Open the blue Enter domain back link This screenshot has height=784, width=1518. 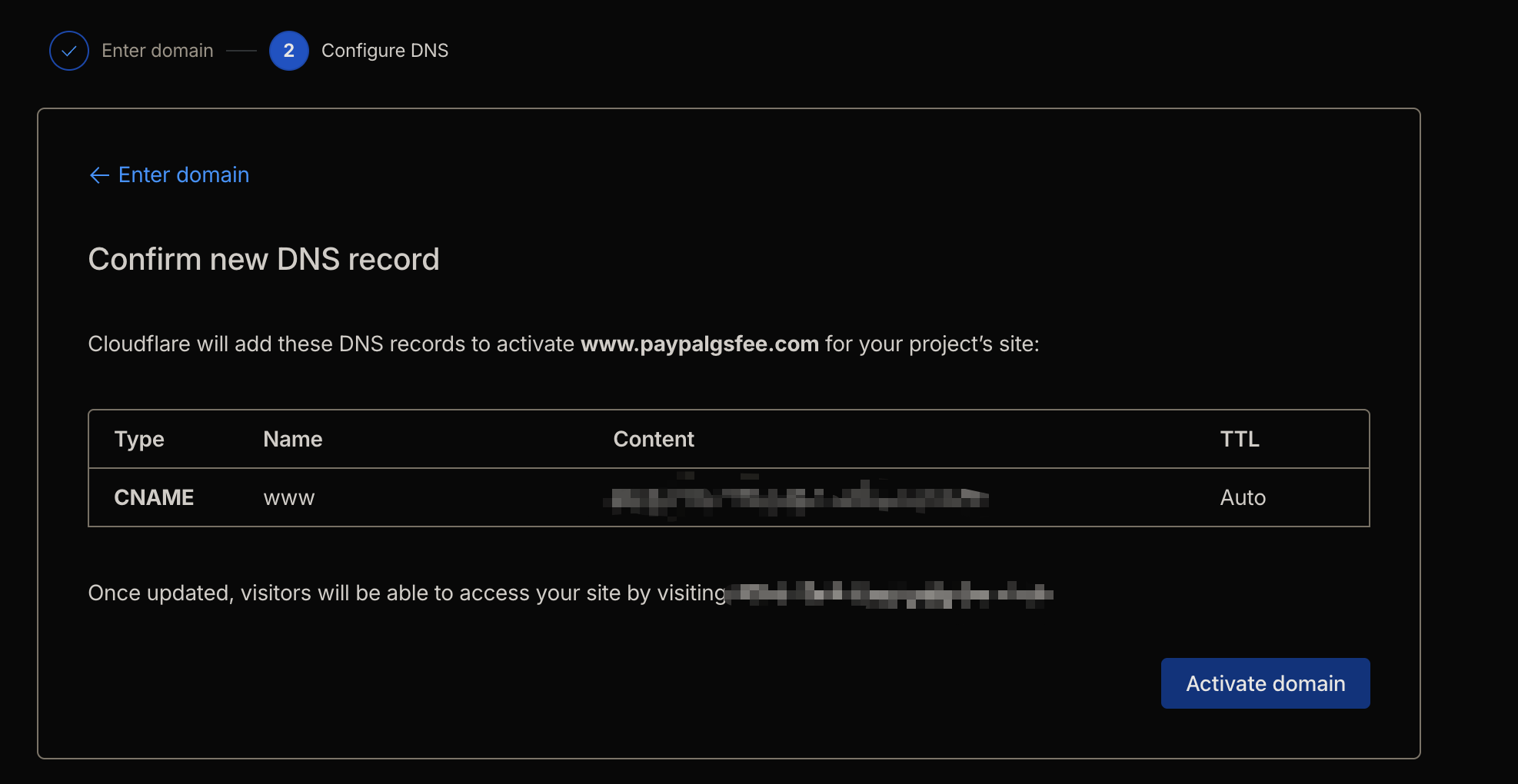(184, 175)
